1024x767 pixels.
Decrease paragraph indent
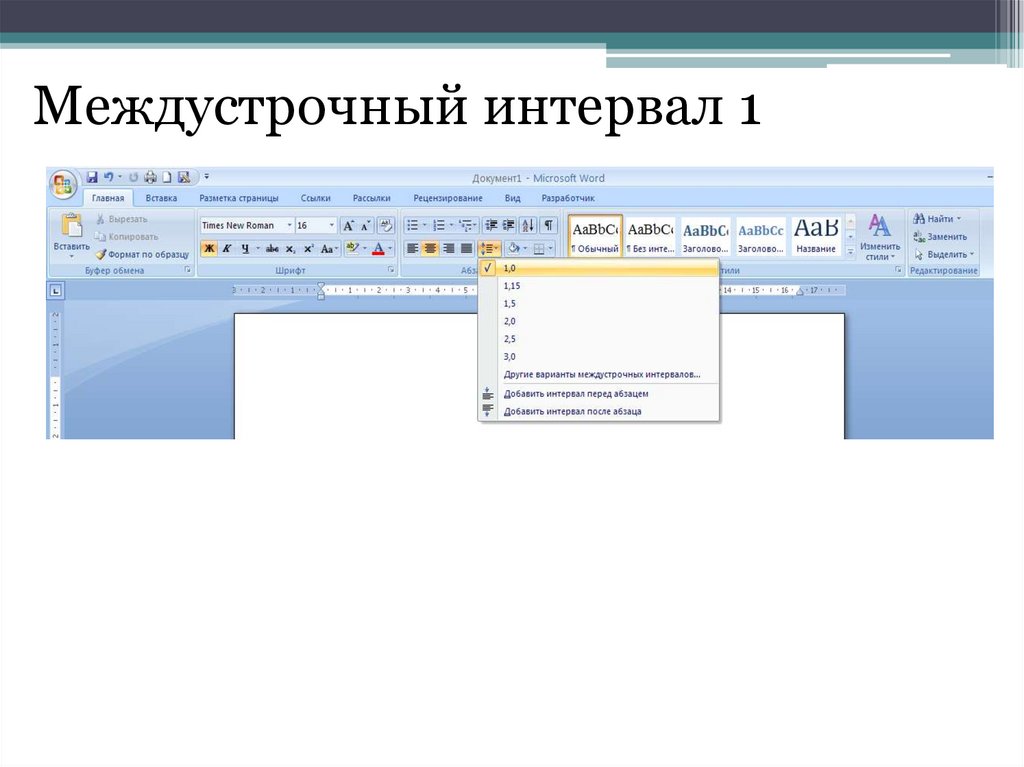tap(491, 225)
